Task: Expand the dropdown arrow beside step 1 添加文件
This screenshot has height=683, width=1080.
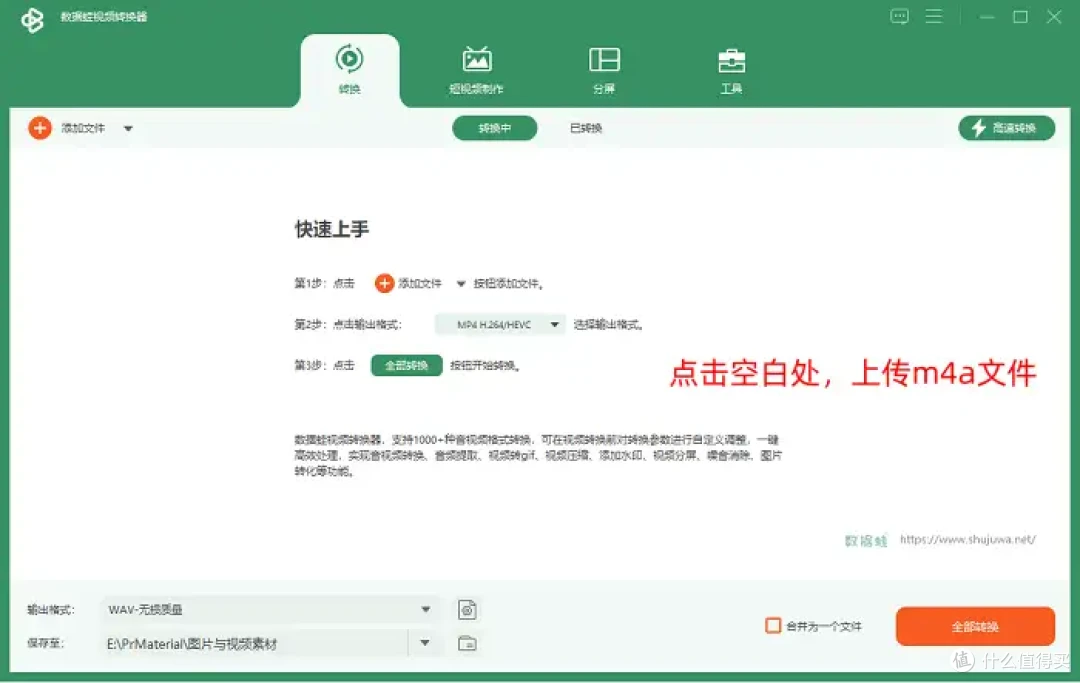Action: click(x=461, y=284)
